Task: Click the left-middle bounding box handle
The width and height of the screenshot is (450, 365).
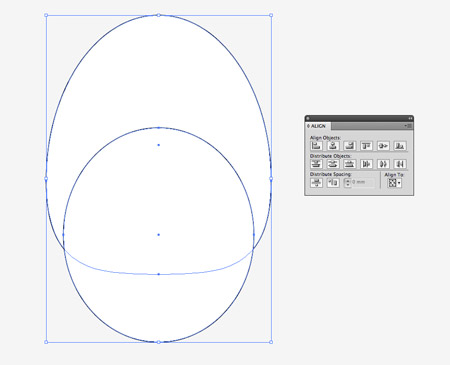Action: [x=46, y=179]
